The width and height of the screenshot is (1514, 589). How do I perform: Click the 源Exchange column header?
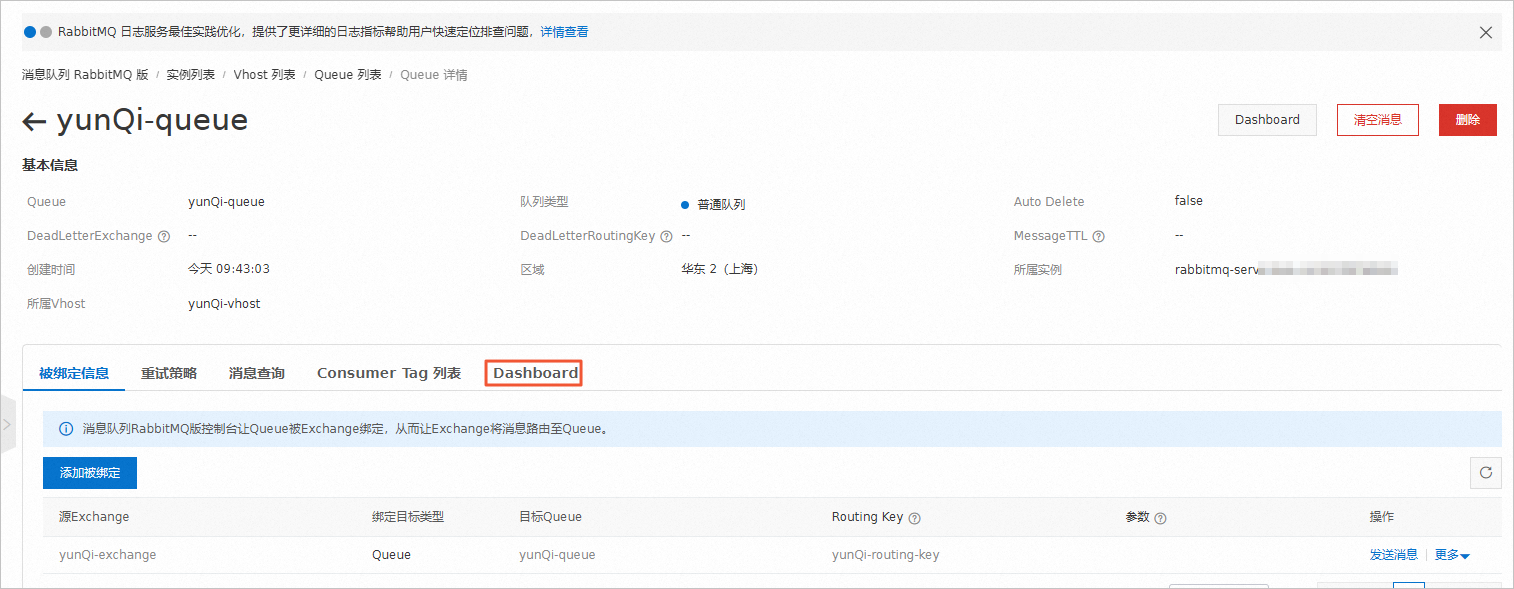click(94, 517)
